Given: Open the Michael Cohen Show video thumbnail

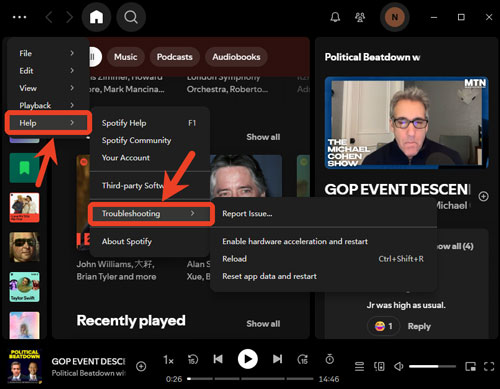Looking at the screenshot, I should pos(406,122).
